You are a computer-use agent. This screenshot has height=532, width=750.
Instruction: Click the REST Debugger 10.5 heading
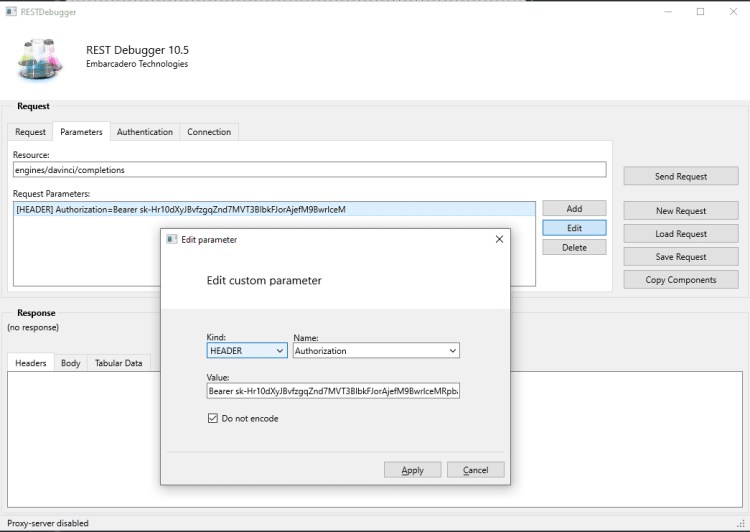click(x=137, y=50)
